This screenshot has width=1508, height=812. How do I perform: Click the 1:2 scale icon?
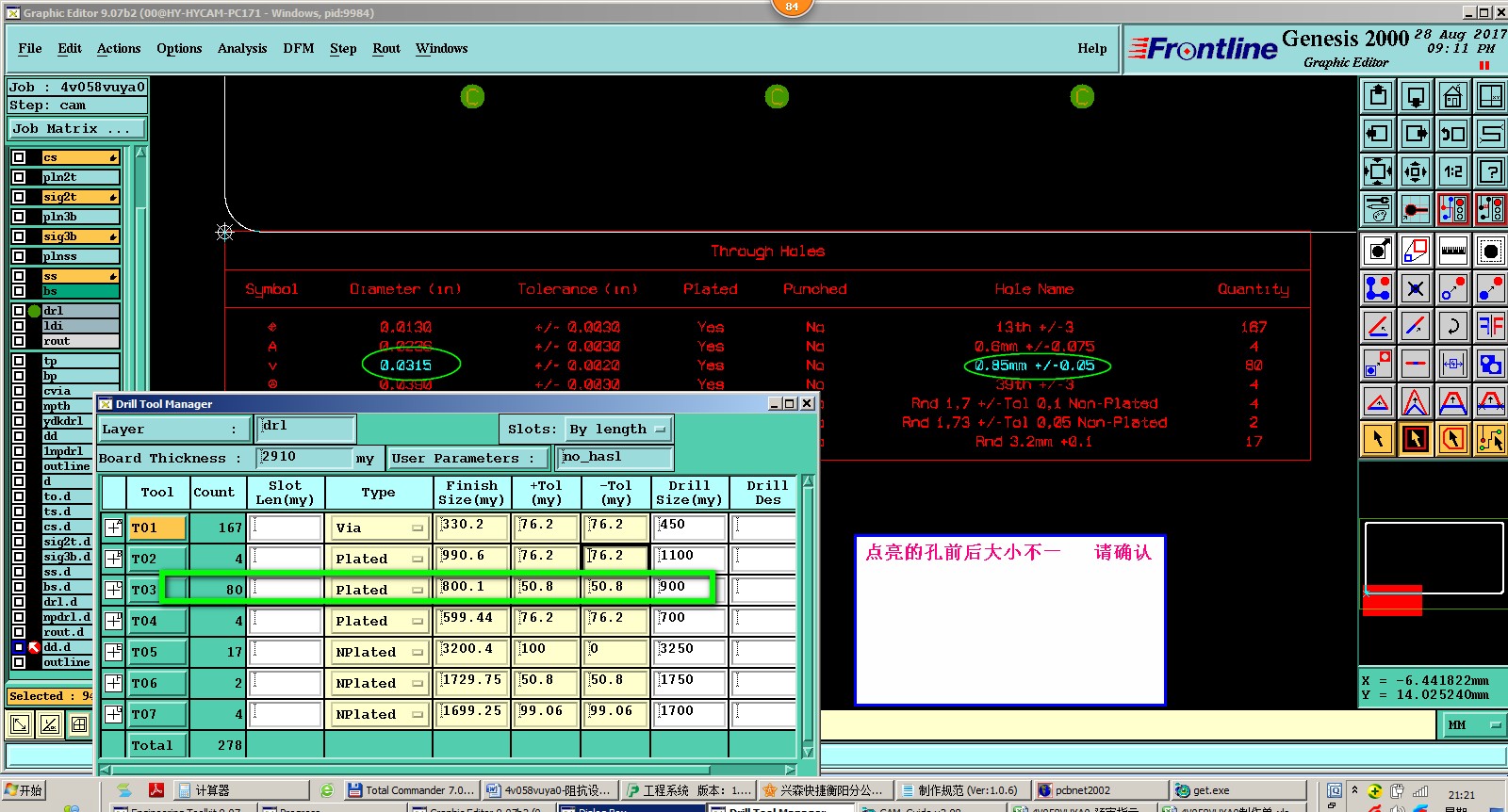tap(1453, 171)
